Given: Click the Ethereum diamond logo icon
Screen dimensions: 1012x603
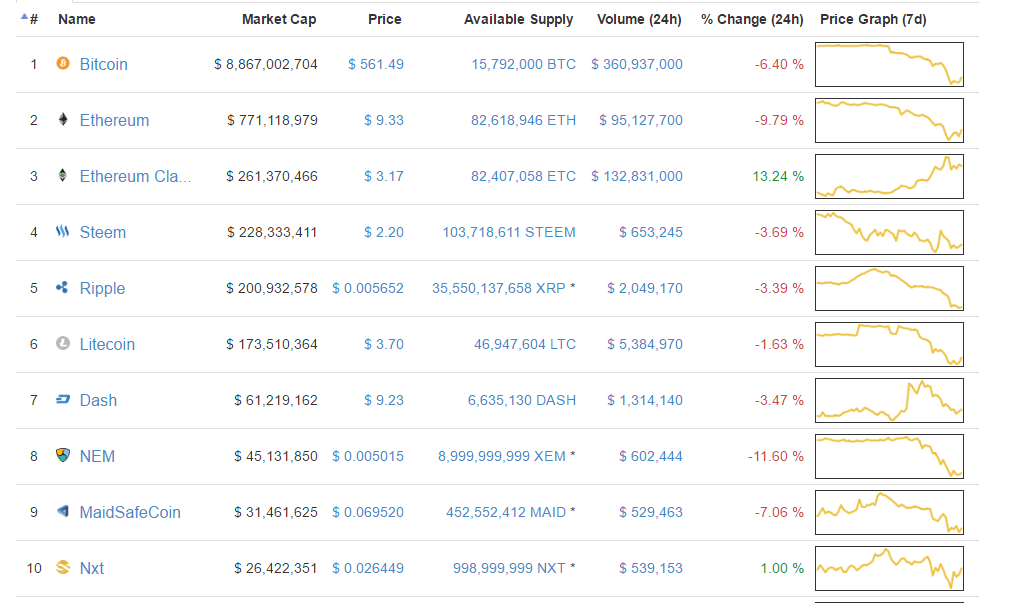Looking at the screenshot, I should 63,119.
